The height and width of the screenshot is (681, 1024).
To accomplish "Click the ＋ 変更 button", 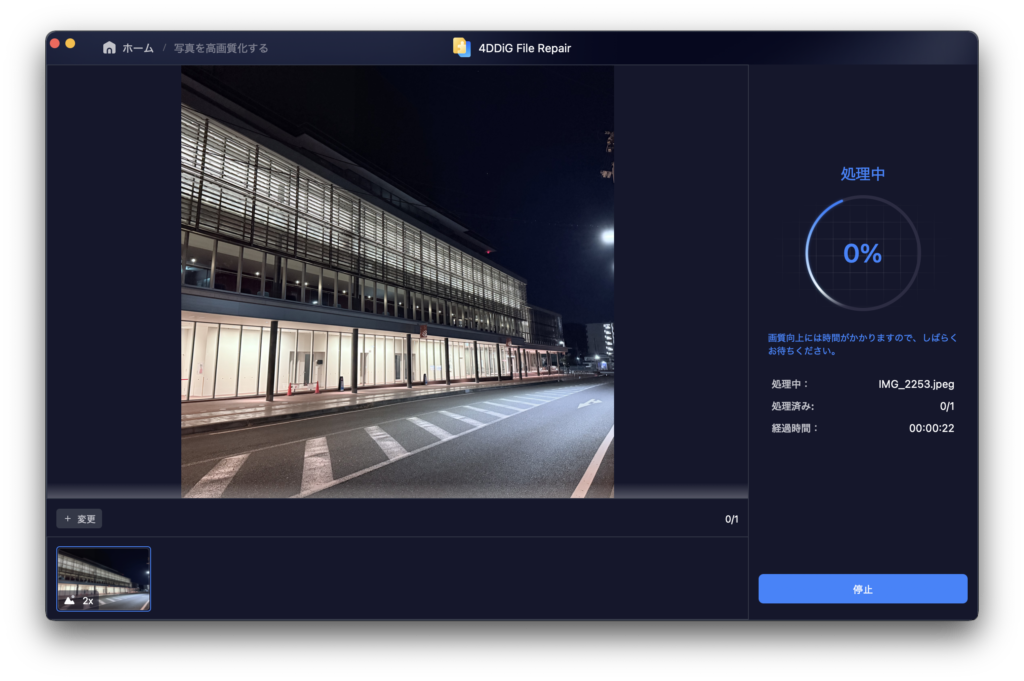I will click(x=79, y=519).
